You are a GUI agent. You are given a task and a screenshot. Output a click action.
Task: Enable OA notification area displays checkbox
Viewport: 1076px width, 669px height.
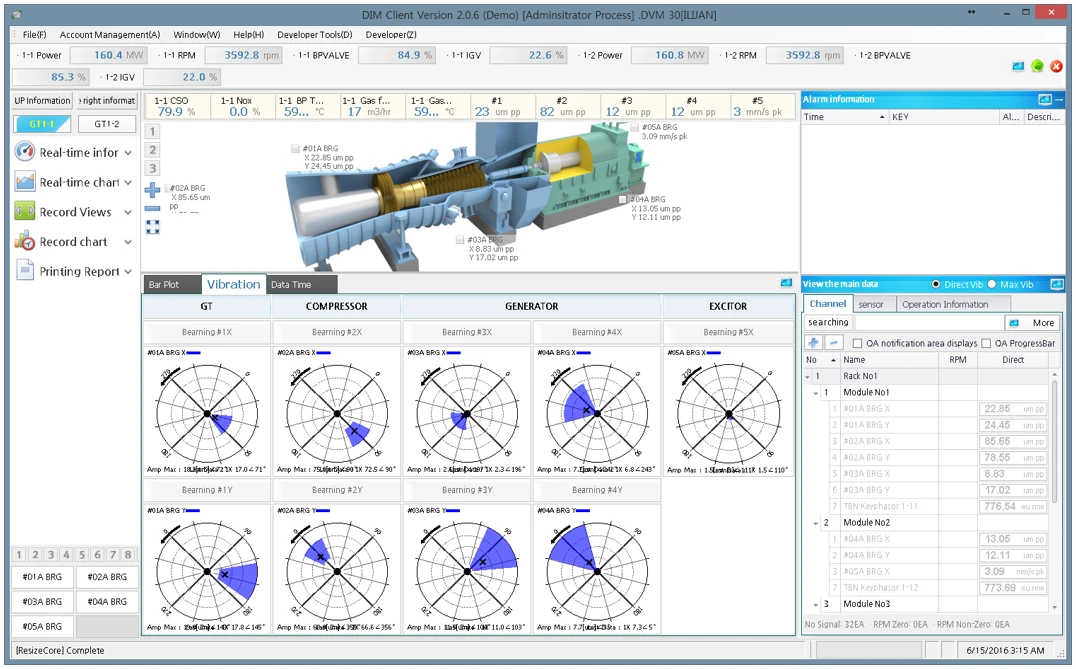pos(857,343)
